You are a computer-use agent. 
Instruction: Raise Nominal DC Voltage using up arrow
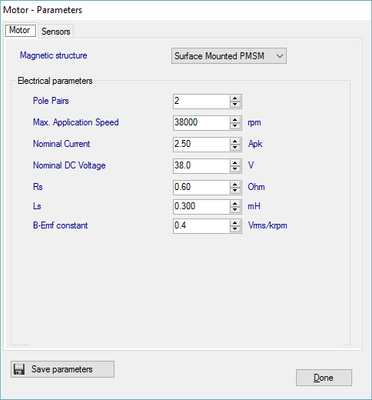pos(235,163)
